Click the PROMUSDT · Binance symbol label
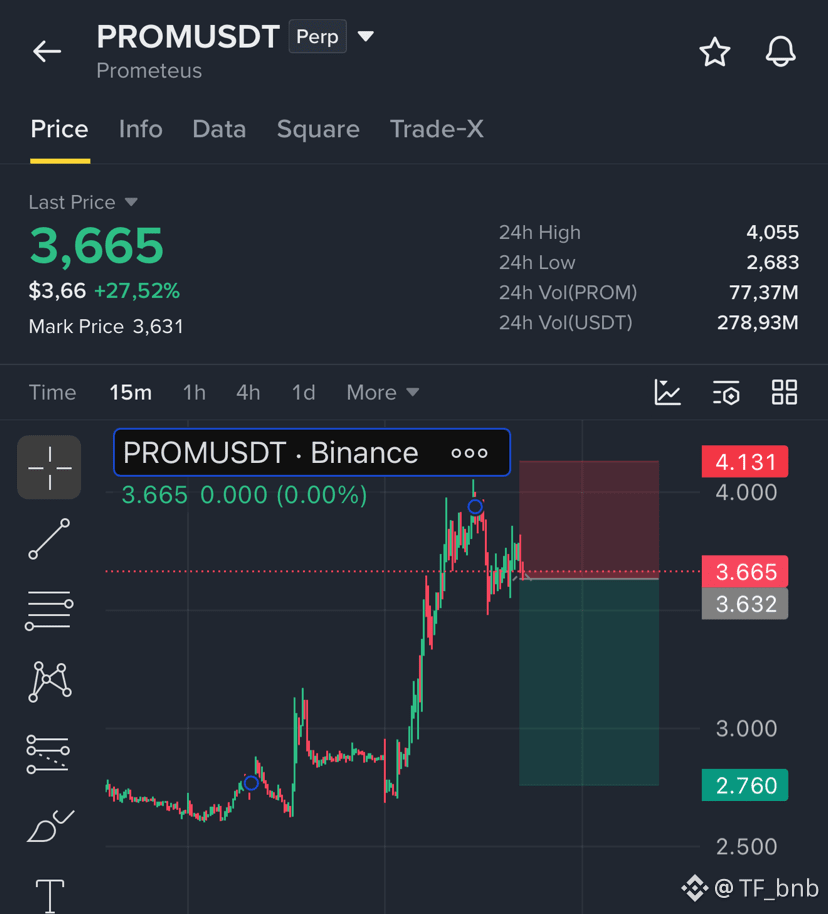 pyautogui.click(x=271, y=453)
